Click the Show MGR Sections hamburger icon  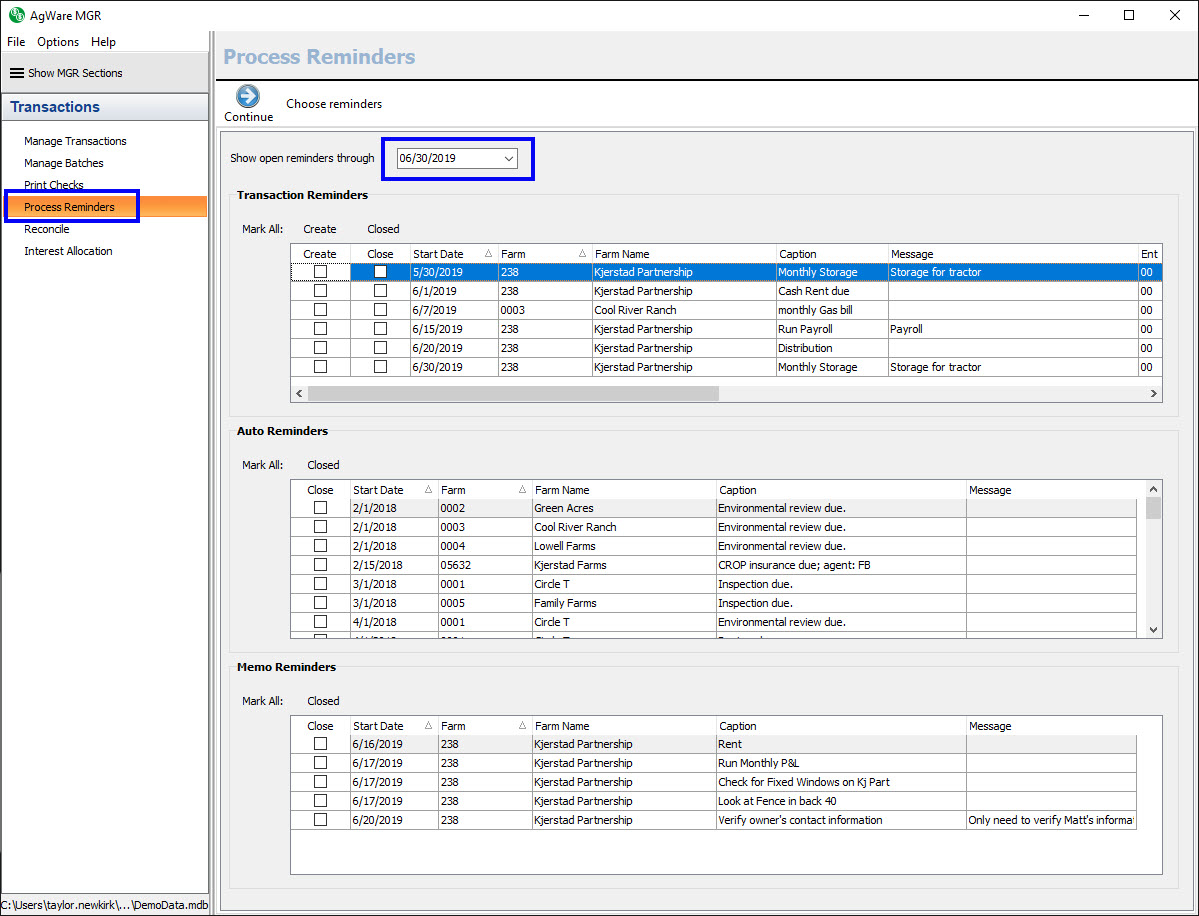(x=16, y=73)
